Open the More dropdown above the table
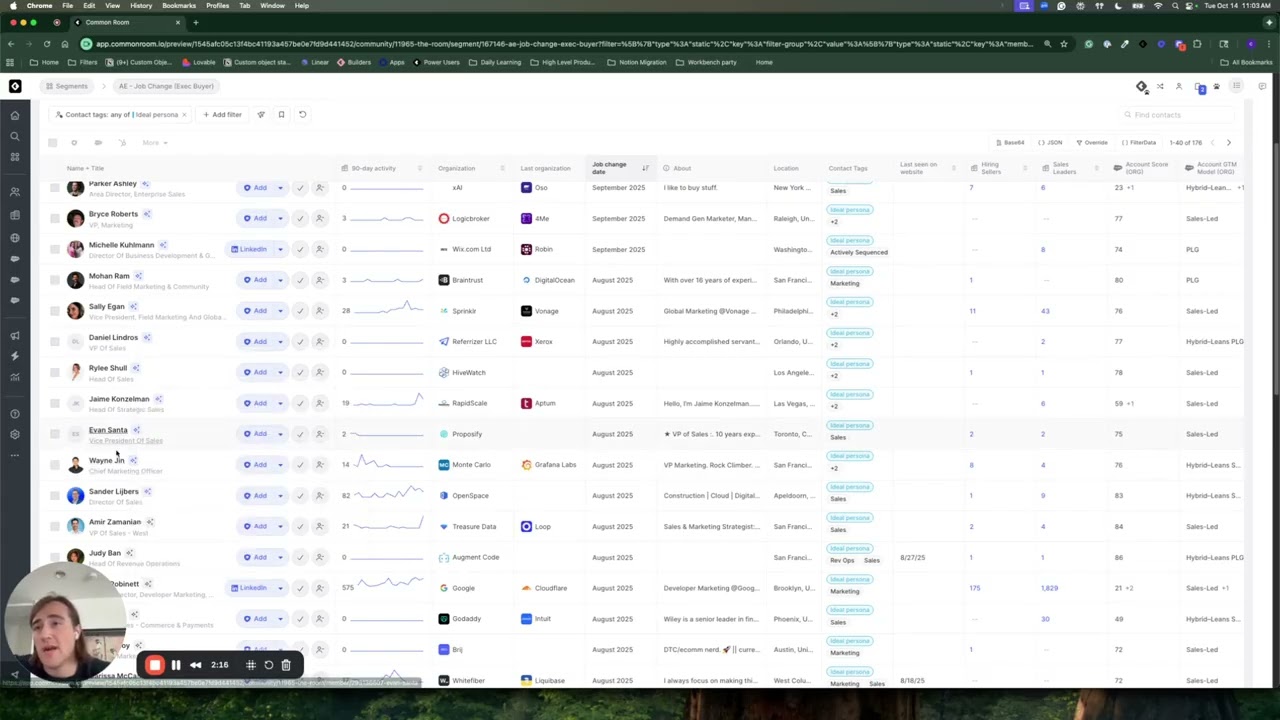 coord(154,143)
